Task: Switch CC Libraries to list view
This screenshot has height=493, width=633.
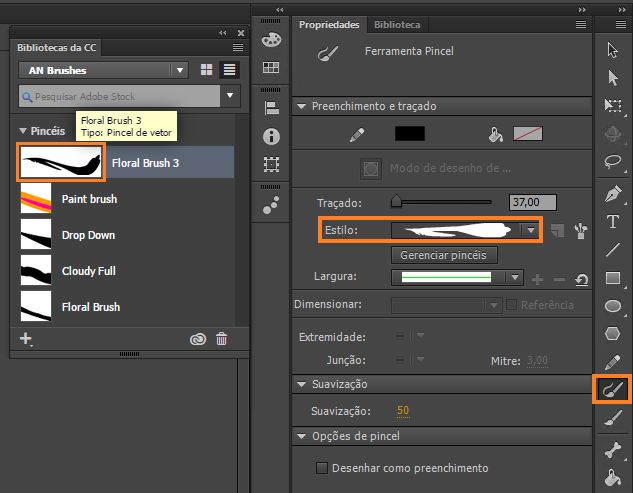Action: (229, 70)
